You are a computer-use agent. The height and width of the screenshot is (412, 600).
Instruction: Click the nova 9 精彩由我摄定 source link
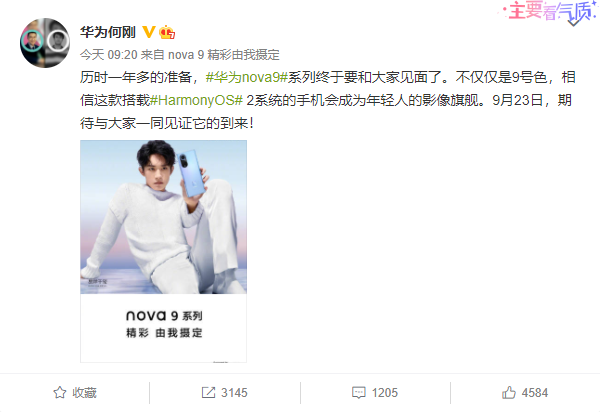tap(224, 55)
